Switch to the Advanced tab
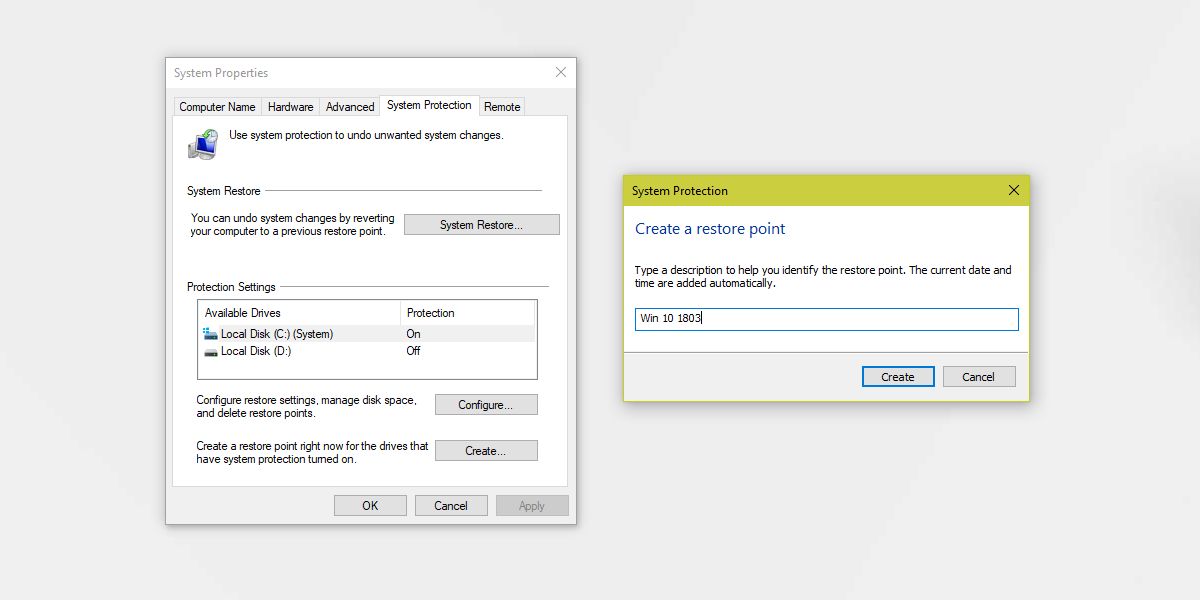The image size is (1200, 600). [x=349, y=106]
